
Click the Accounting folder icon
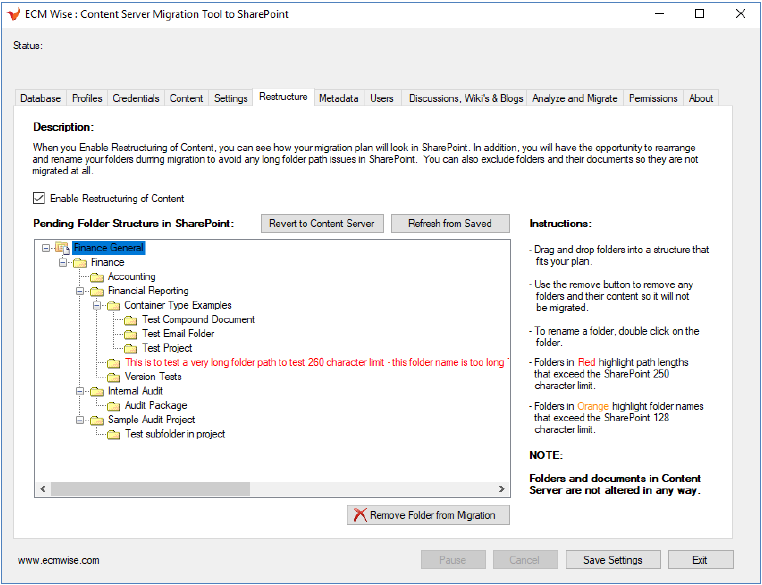tap(97, 277)
